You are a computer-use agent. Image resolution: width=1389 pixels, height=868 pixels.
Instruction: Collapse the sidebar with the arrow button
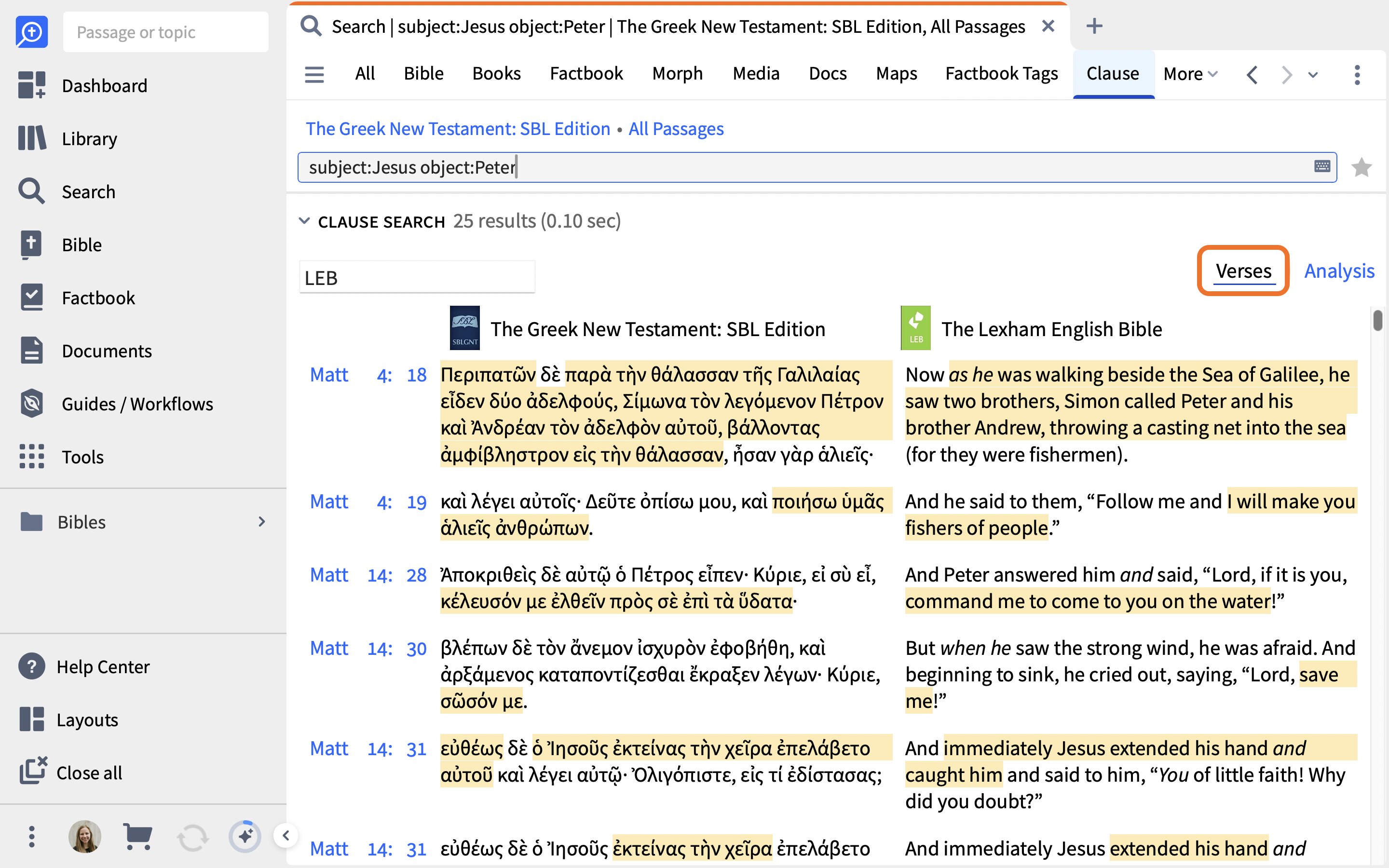pos(286,835)
